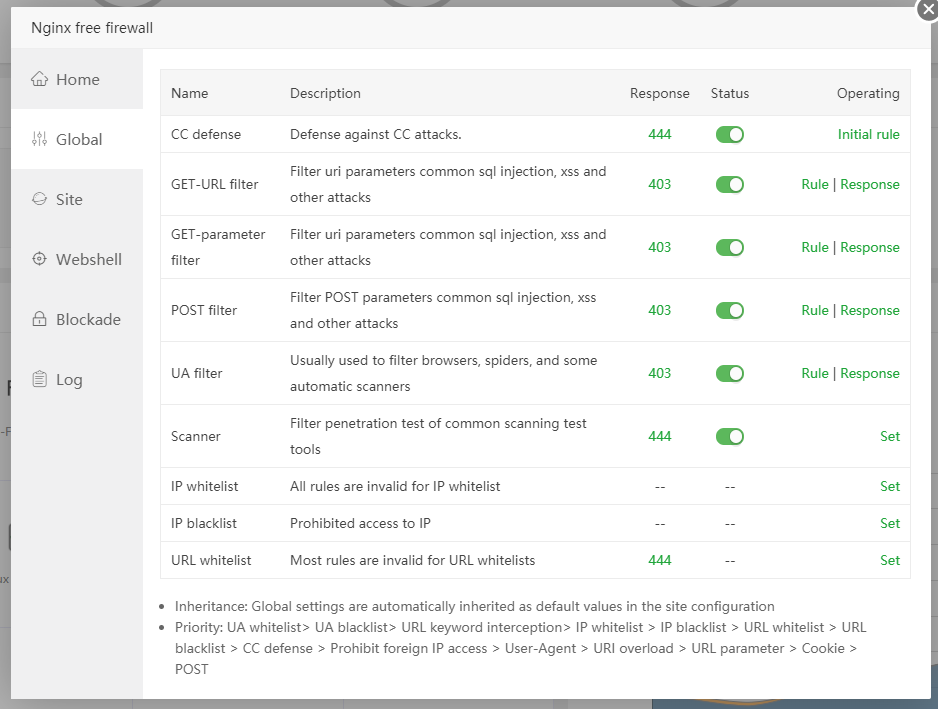This screenshot has width=938, height=709.
Task: Click the Site planet icon
Action: (40, 199)
